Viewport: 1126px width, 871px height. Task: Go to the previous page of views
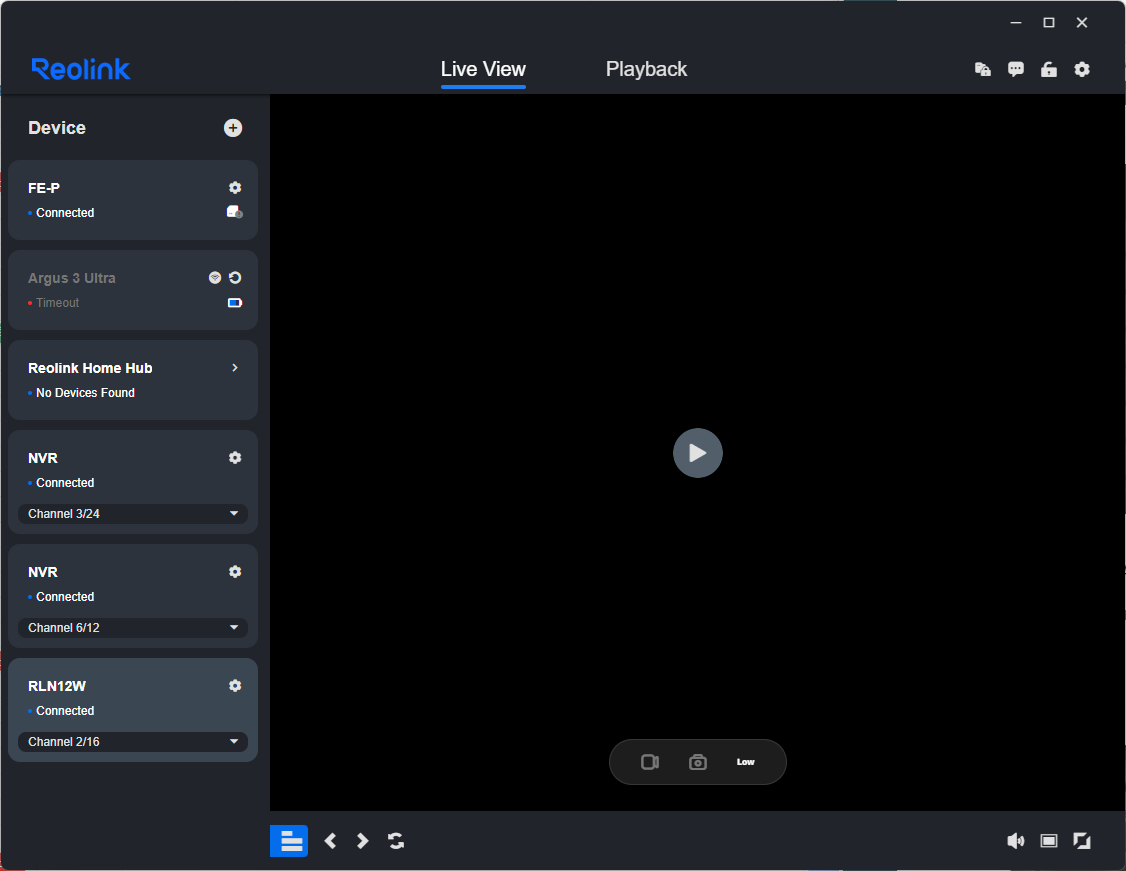330,841
